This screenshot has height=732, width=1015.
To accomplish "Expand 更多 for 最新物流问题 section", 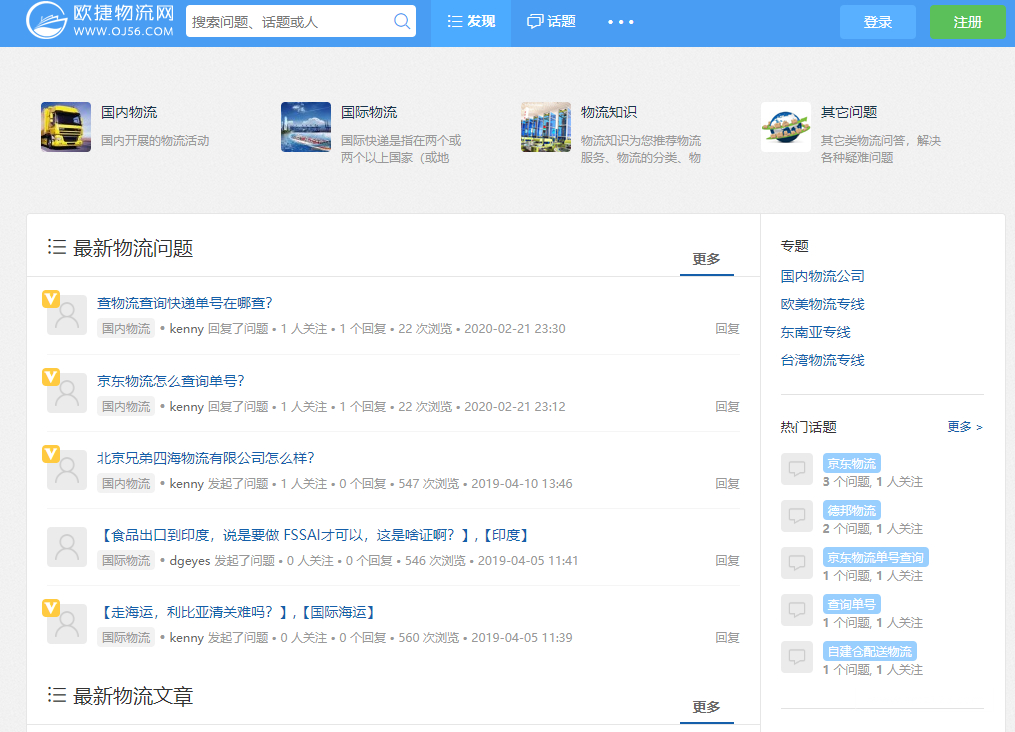I will pyautogui.click(x=706, y=259).
